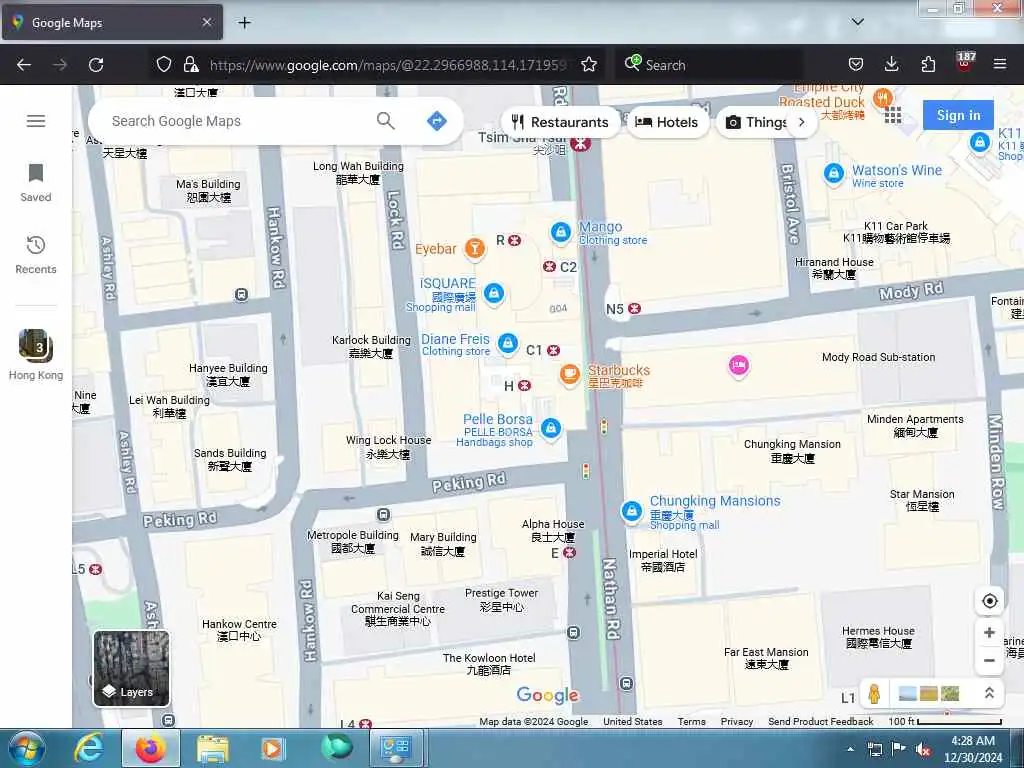Click the Chungking Mansion building label
This screenshot has width=1024, height=768.
pos(792,451)
